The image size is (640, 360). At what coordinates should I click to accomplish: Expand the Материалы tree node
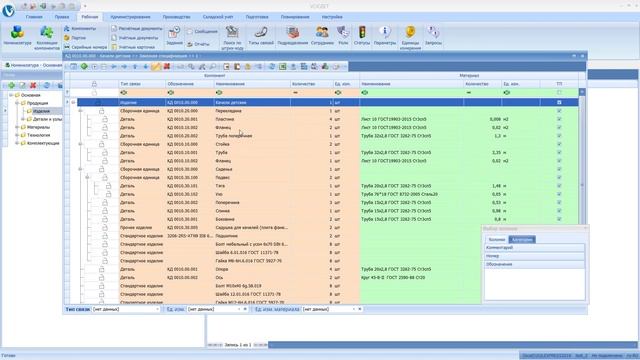pyautogui.click(x=17, y=127)
